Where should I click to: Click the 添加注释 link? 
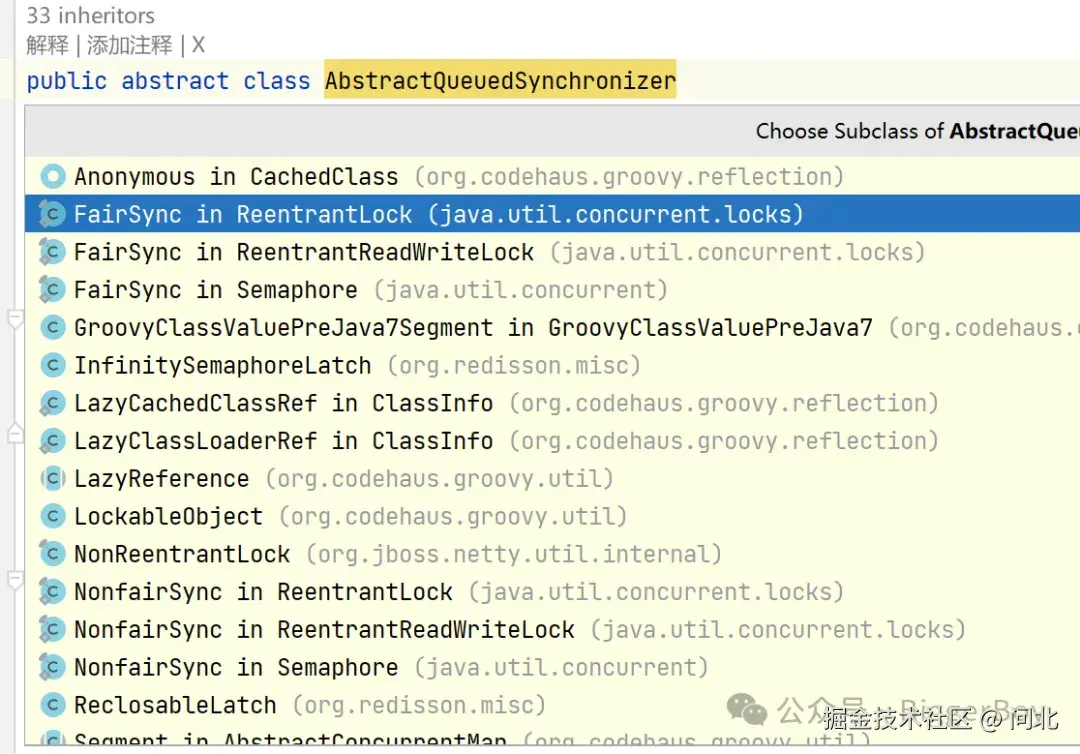click(129, 45)
